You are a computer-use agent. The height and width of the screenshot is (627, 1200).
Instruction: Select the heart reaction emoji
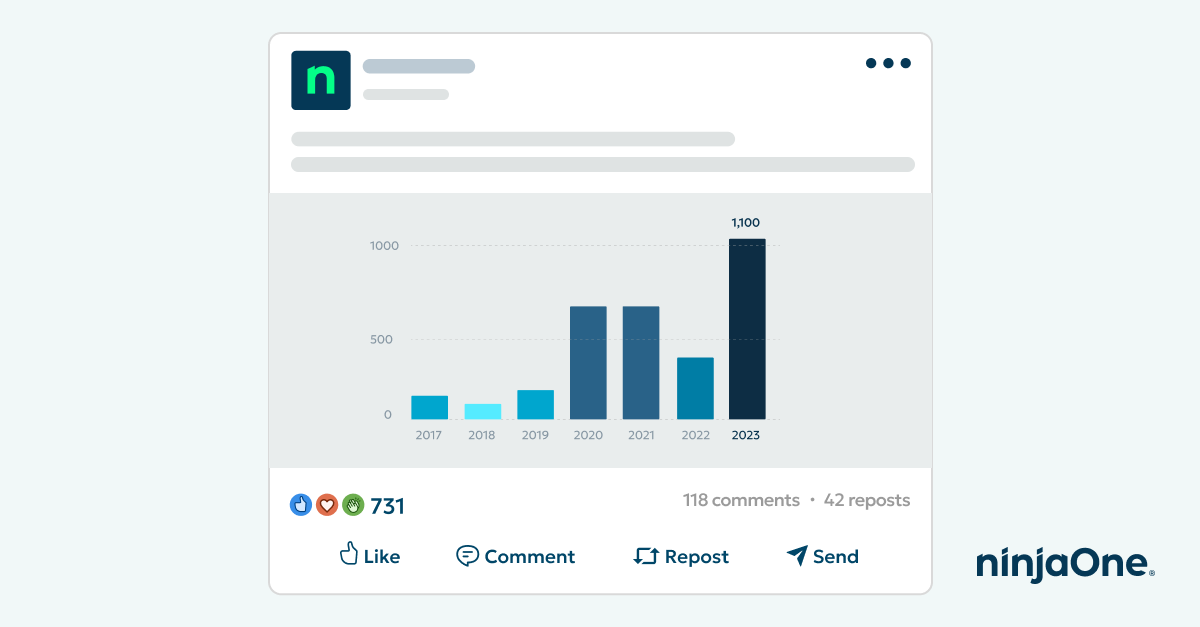pos(327,505)
